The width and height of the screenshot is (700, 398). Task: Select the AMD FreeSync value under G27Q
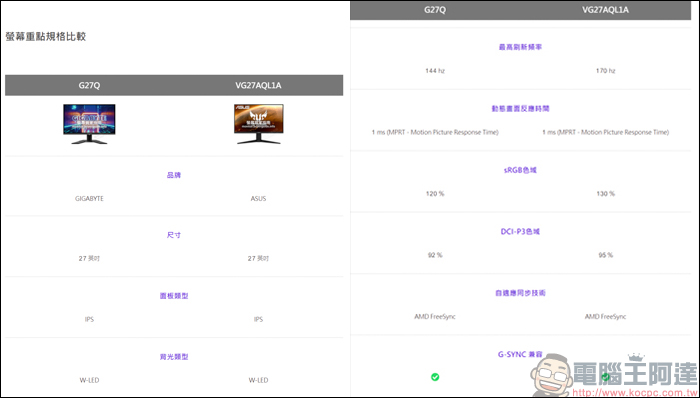pos(435,317)
